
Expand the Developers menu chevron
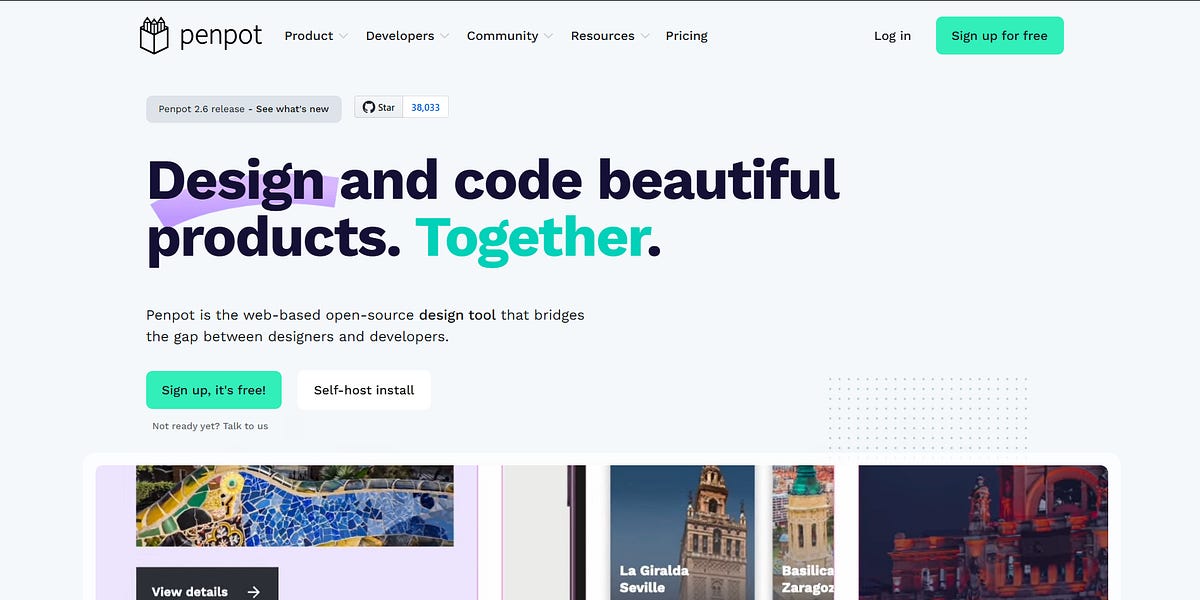coord(444,36)
